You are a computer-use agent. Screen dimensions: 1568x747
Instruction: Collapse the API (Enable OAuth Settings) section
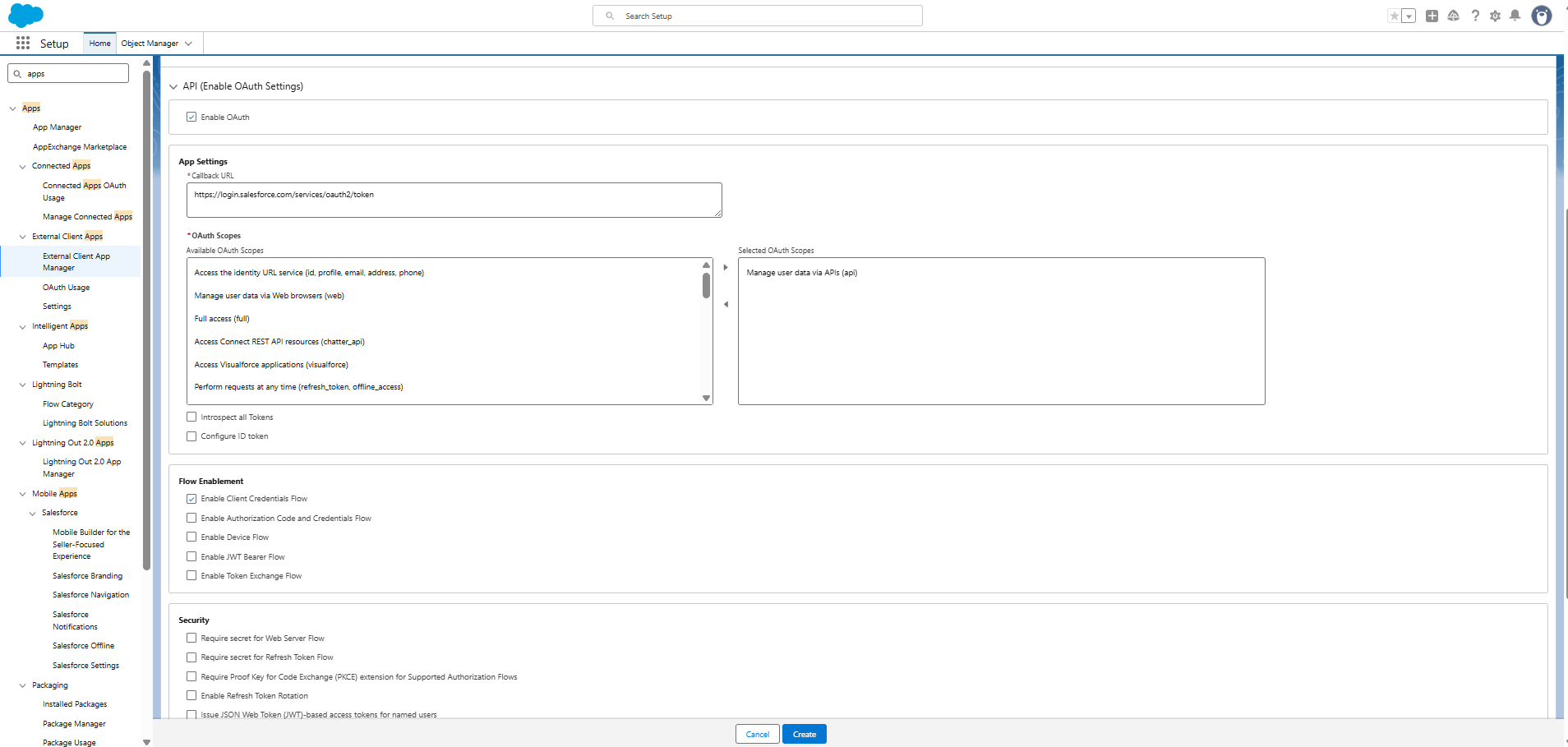(173, 86)
